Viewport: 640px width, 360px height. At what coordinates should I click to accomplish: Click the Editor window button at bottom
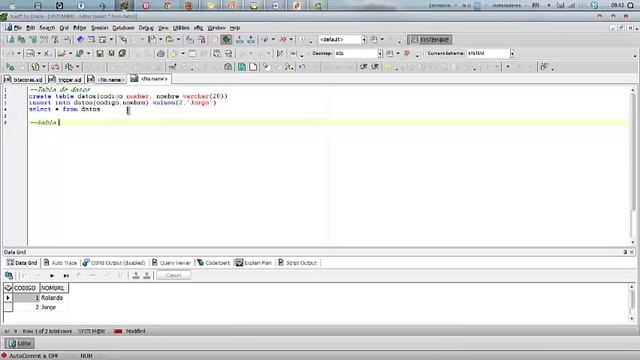pyautogui.click(x=20, y=343)
